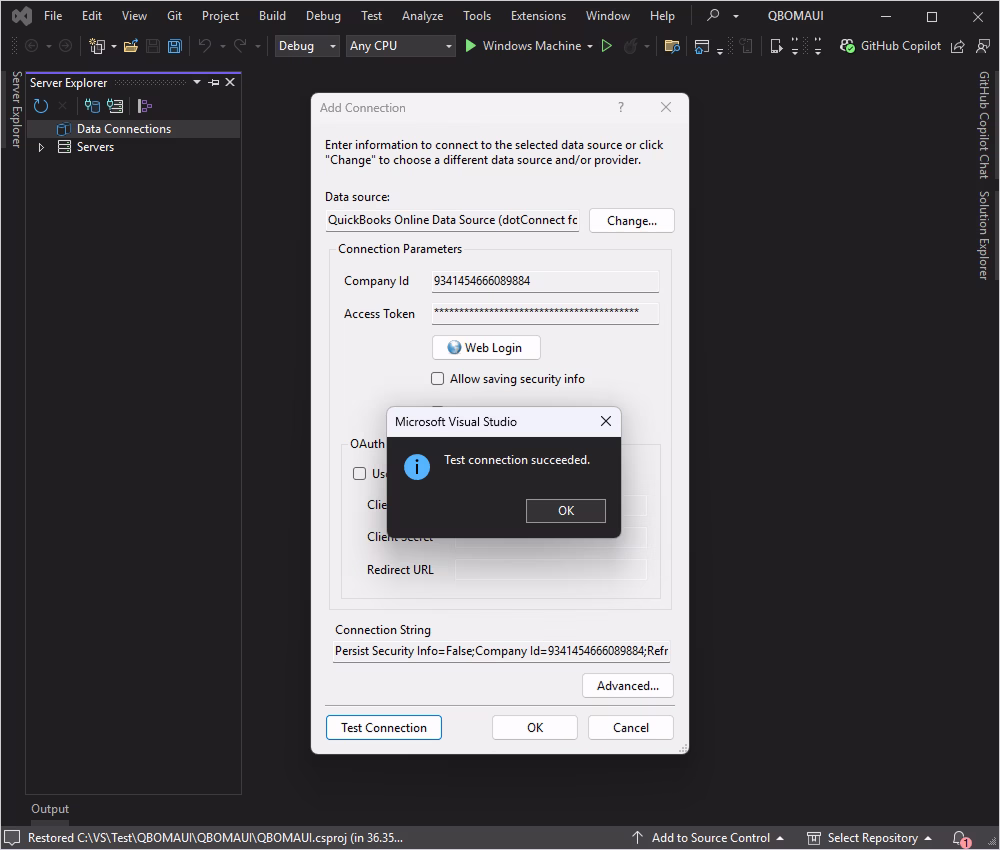This screenshot has width=1000, height=850.
Task: Click the Visual Studio logo icon
Action: (x=22, y=16)
